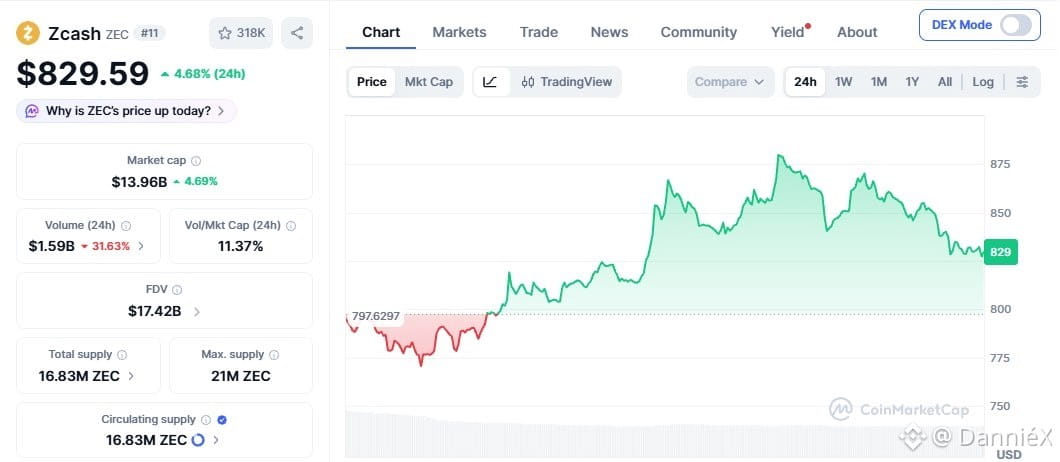1060x462 pixels.
Task: Click the Zcash coin logo
Action: point(28,33)
